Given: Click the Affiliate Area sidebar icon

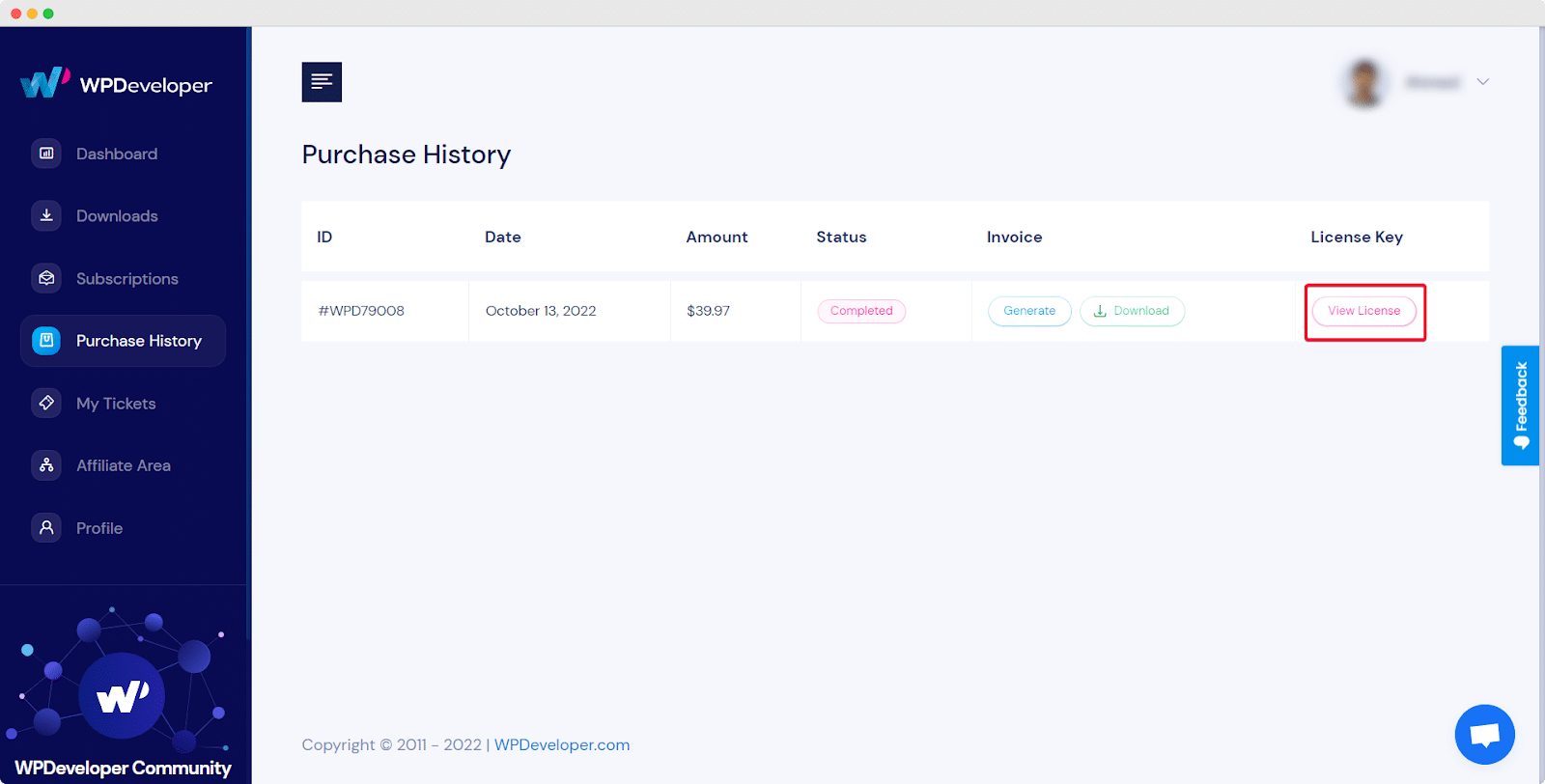Looking at the screenshot, I should click(x=46, y=465).
